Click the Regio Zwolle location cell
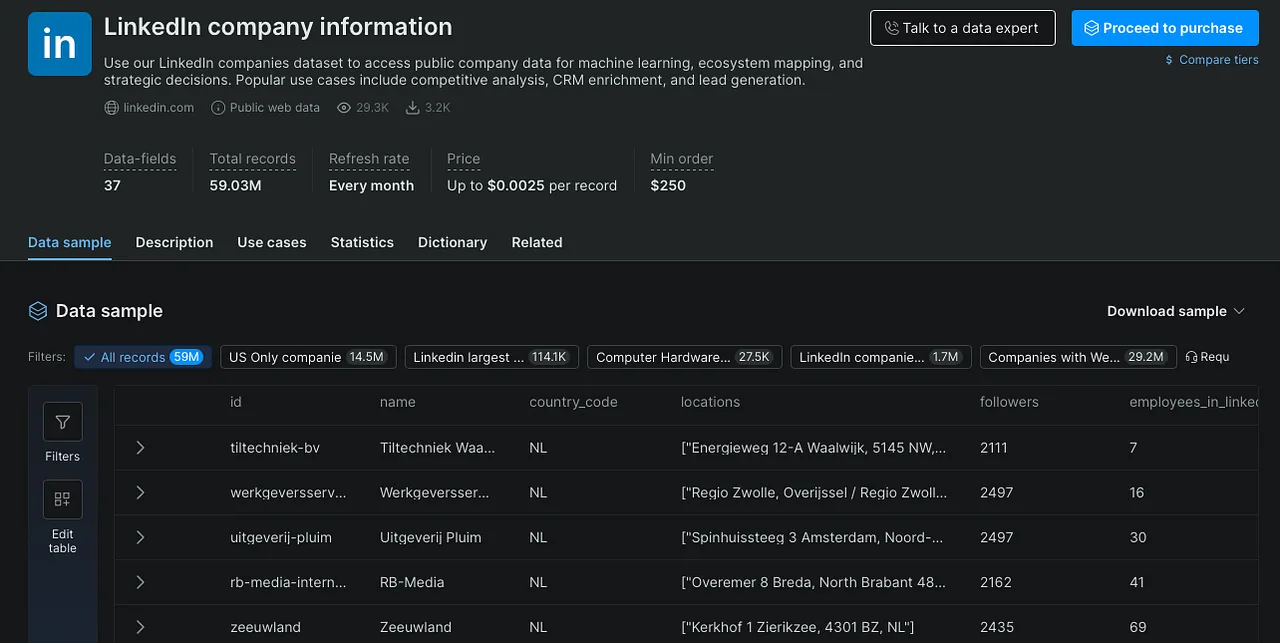The height and width of the screenshot is (643, 1280). [814, 492]
